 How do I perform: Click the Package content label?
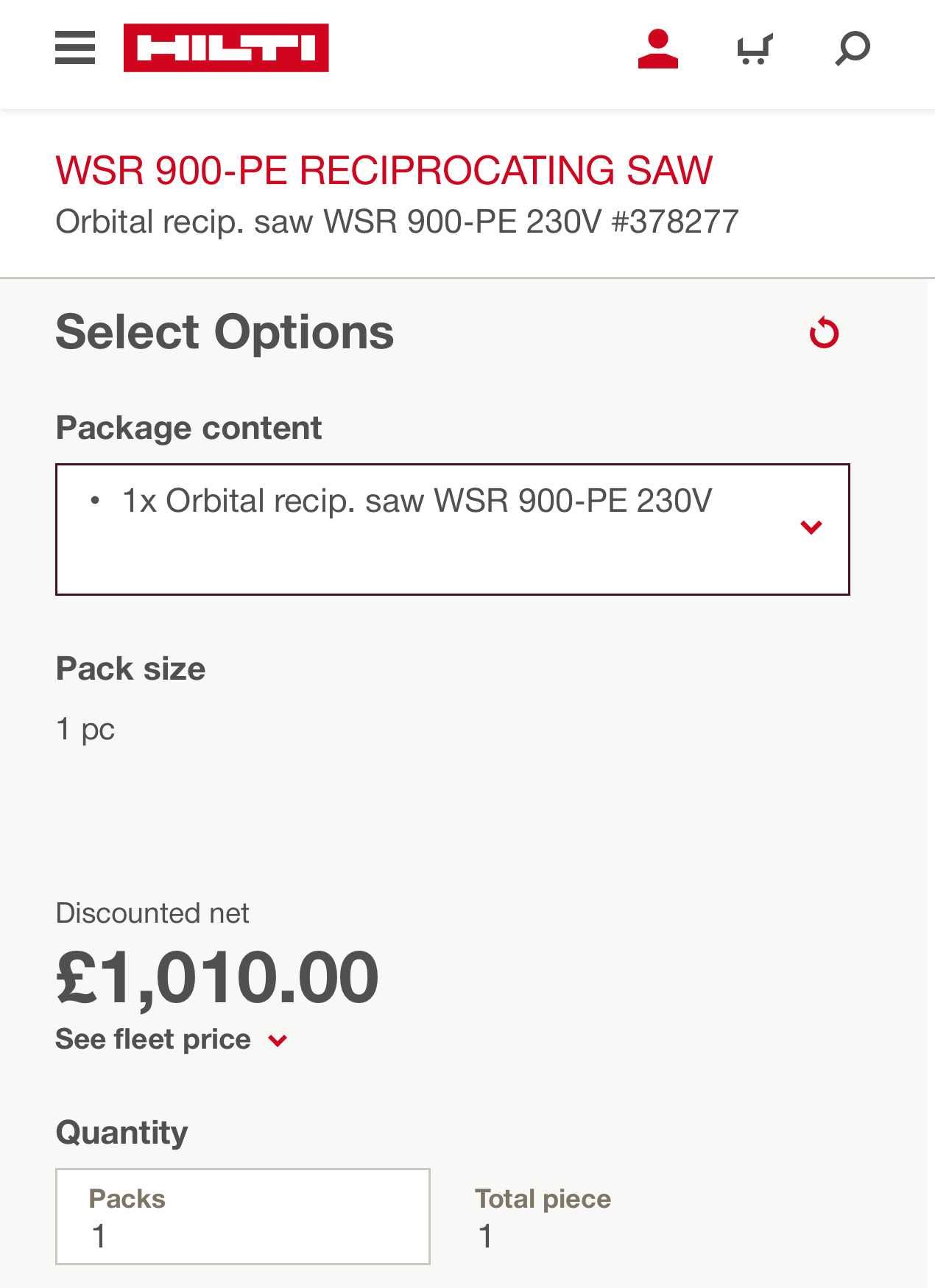tap(189, 428)
